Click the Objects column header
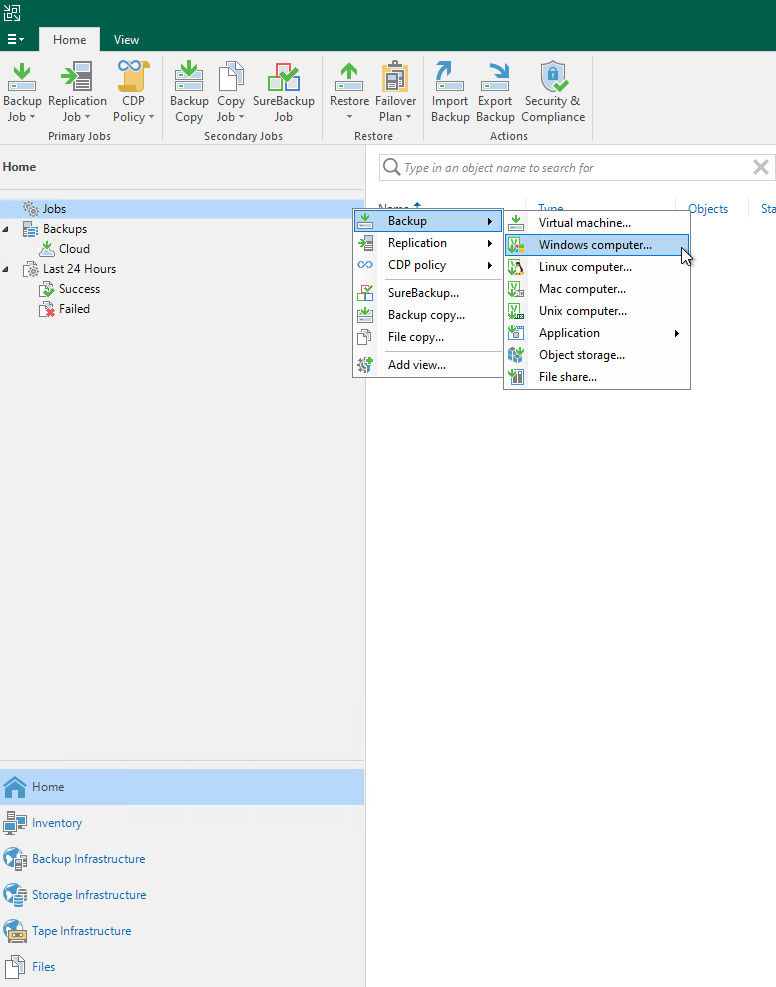This screenshot has width=776, height=987. [x=708, y=208]
